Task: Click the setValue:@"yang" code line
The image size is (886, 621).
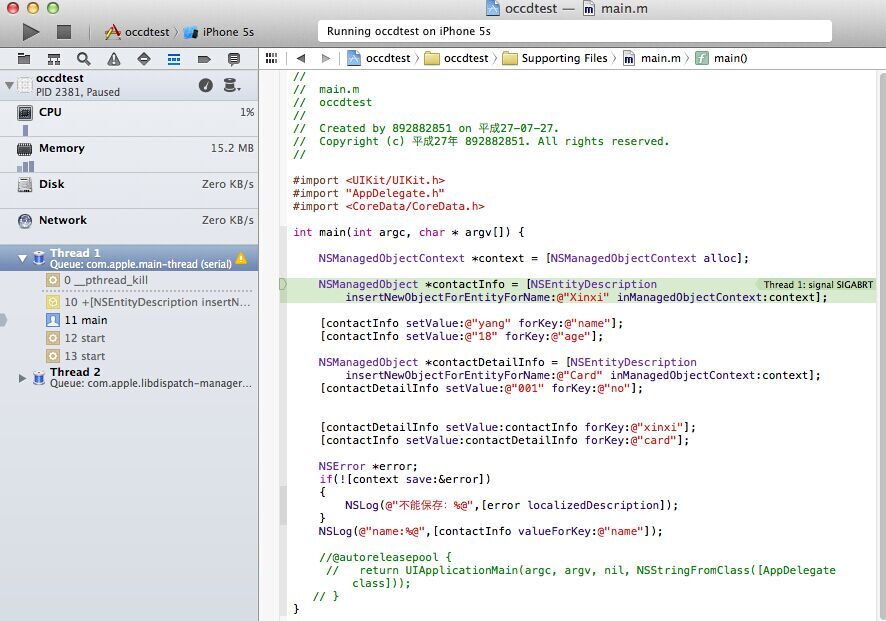Action: (x=471, y=323)
